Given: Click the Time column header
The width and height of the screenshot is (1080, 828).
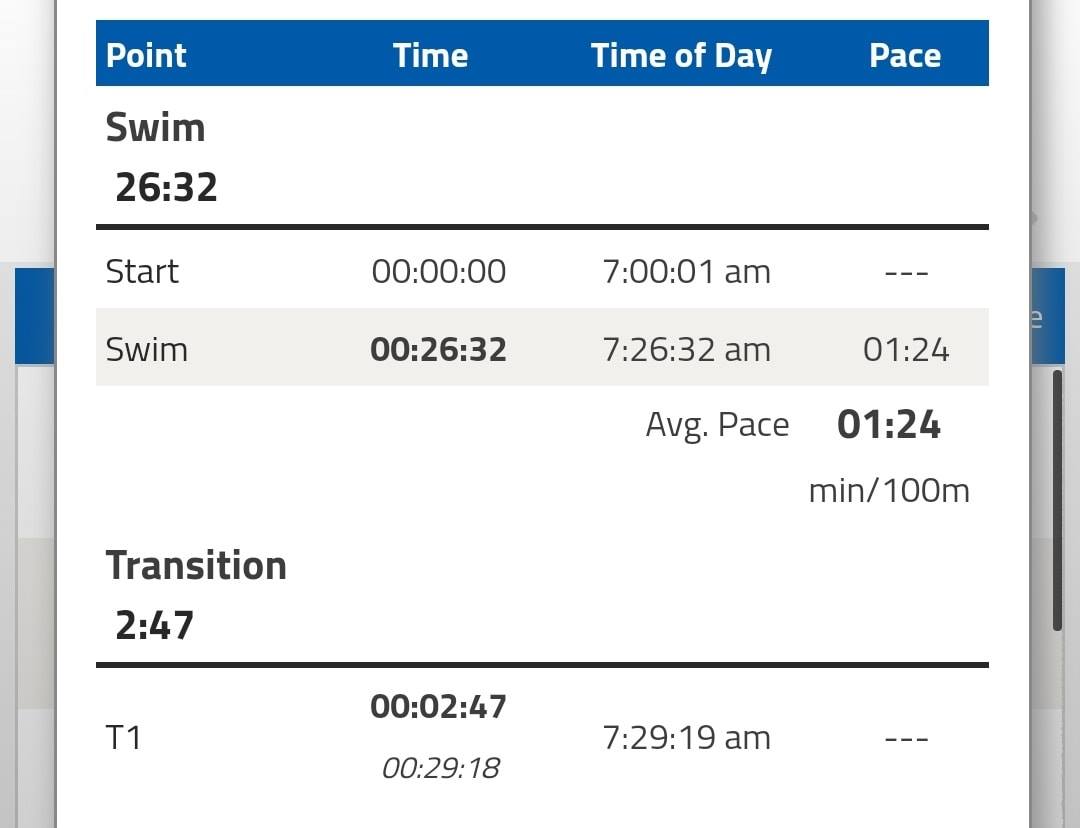Looking at the screenshot, I should pos(430,55).
